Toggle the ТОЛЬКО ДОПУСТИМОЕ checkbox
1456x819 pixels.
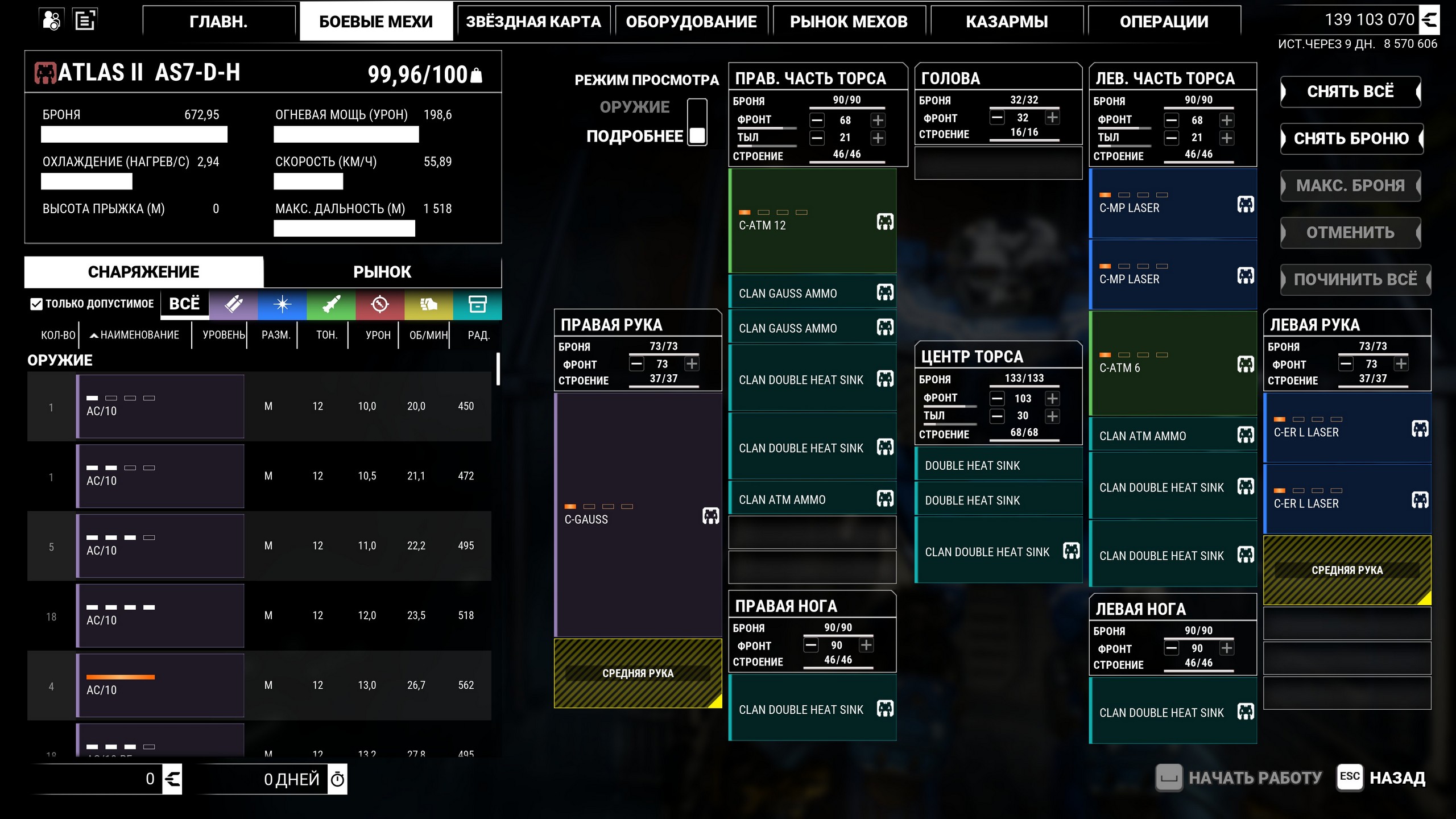click(x=36, y=304)
